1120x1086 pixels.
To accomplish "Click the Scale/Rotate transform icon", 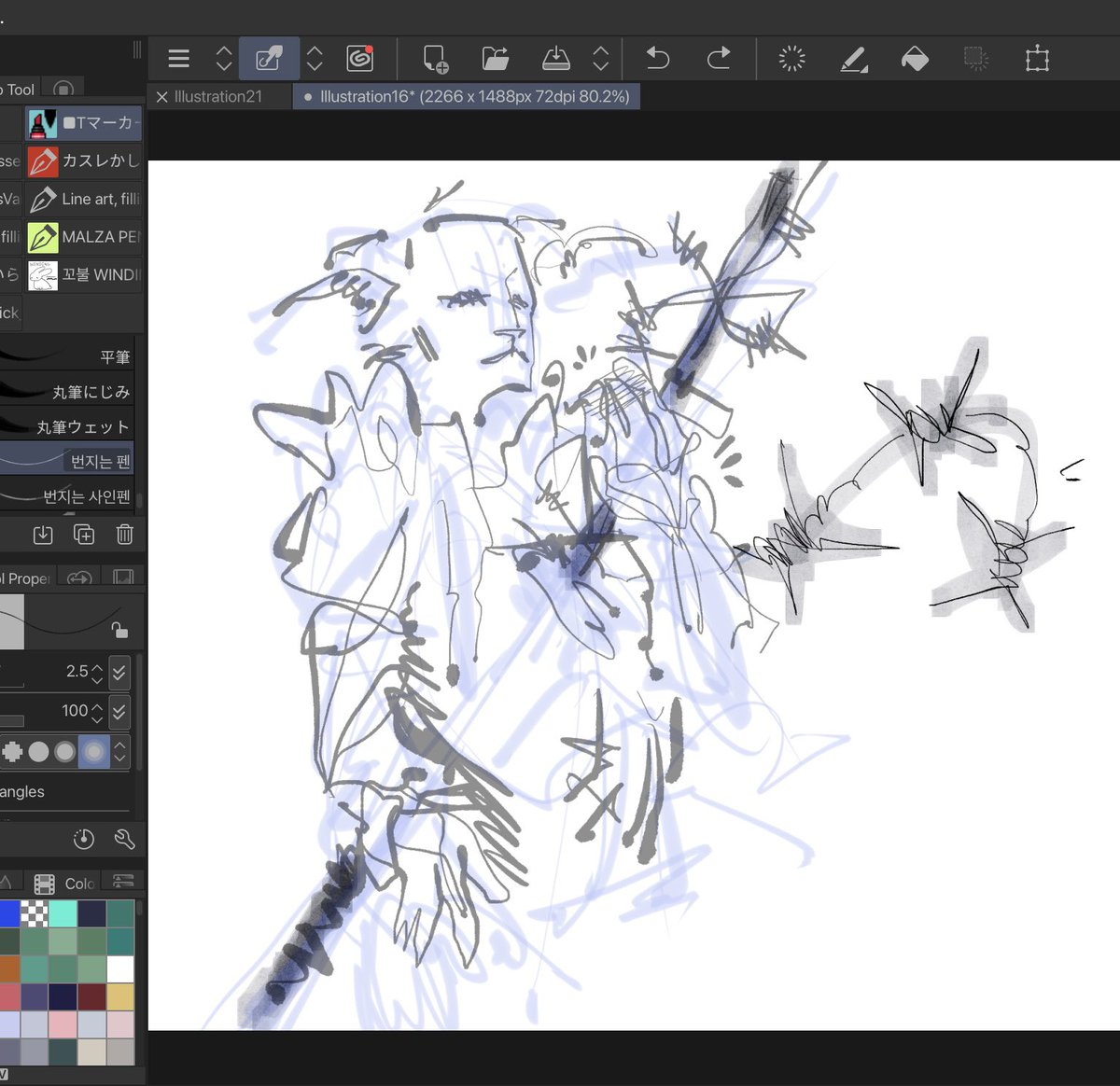I will click(x=1037, y=59).
